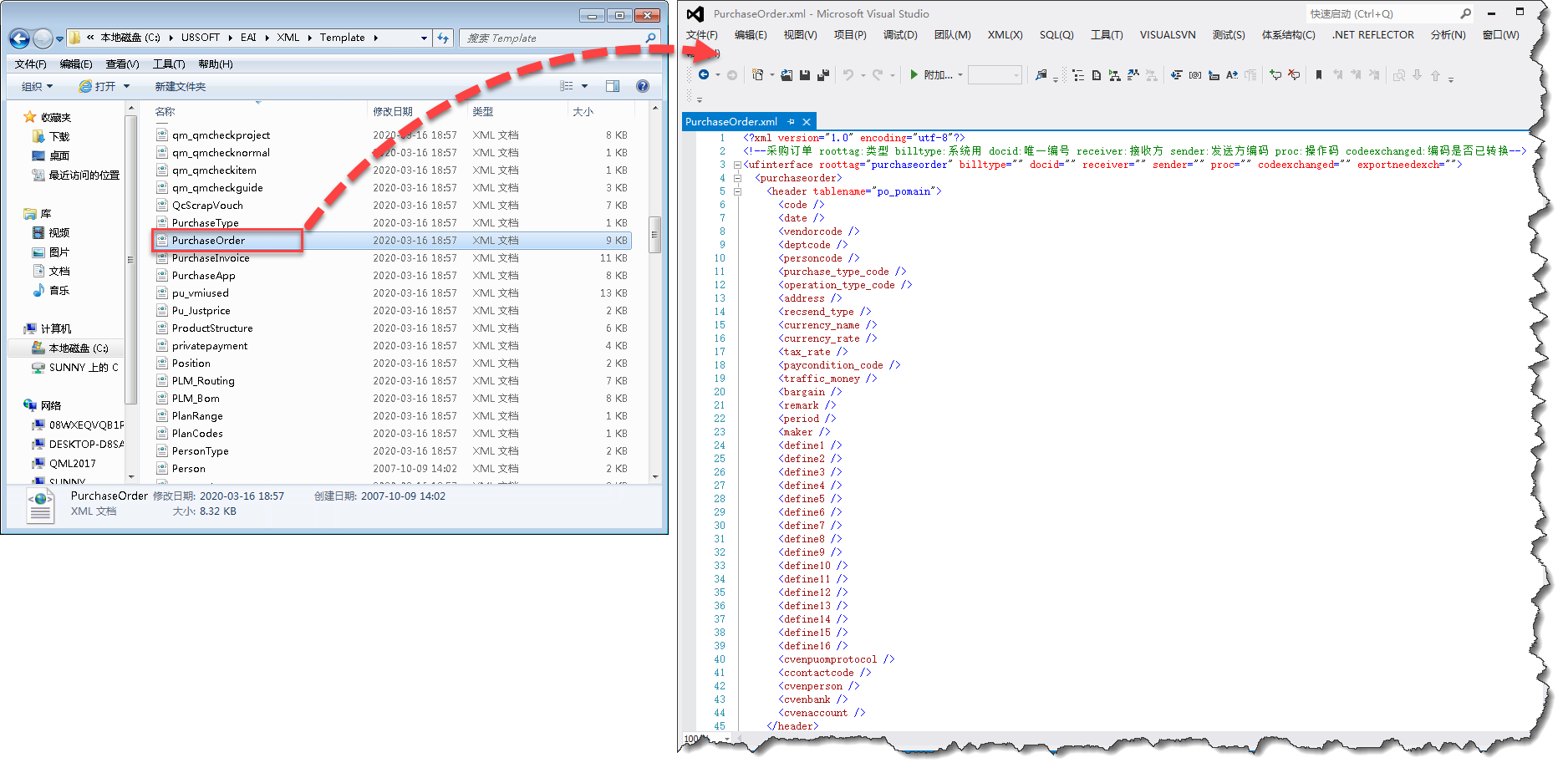Click the Redo arrow icon in Visual Studio

(878, 74)
